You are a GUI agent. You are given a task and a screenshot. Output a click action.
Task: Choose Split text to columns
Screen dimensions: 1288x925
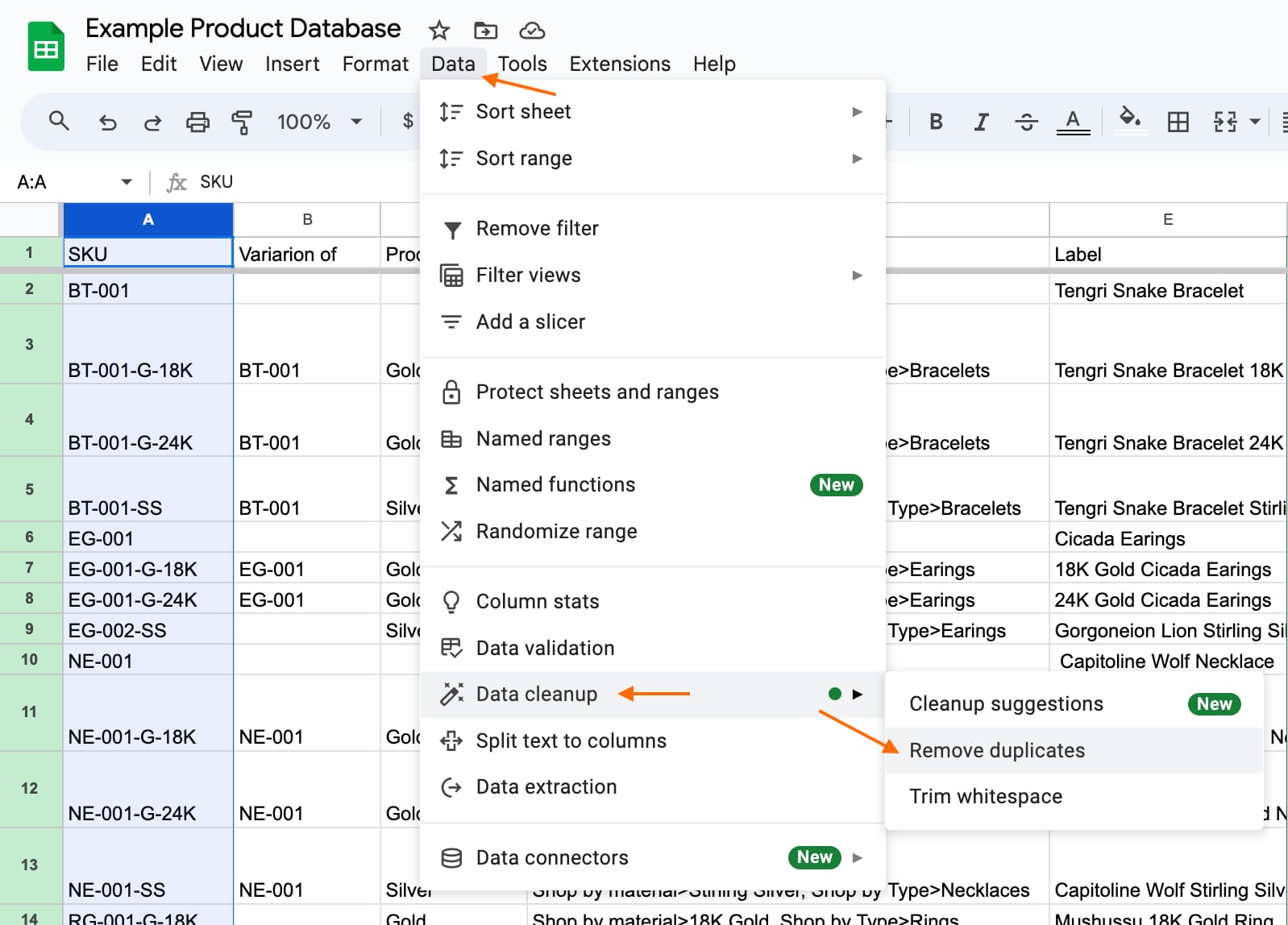653,740
